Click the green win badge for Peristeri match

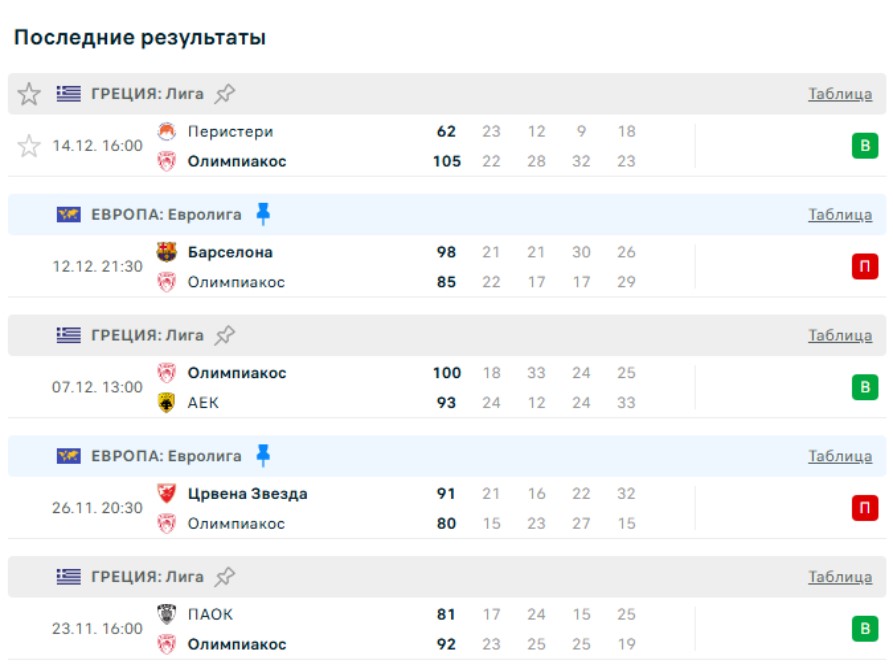tap(865, 146)
